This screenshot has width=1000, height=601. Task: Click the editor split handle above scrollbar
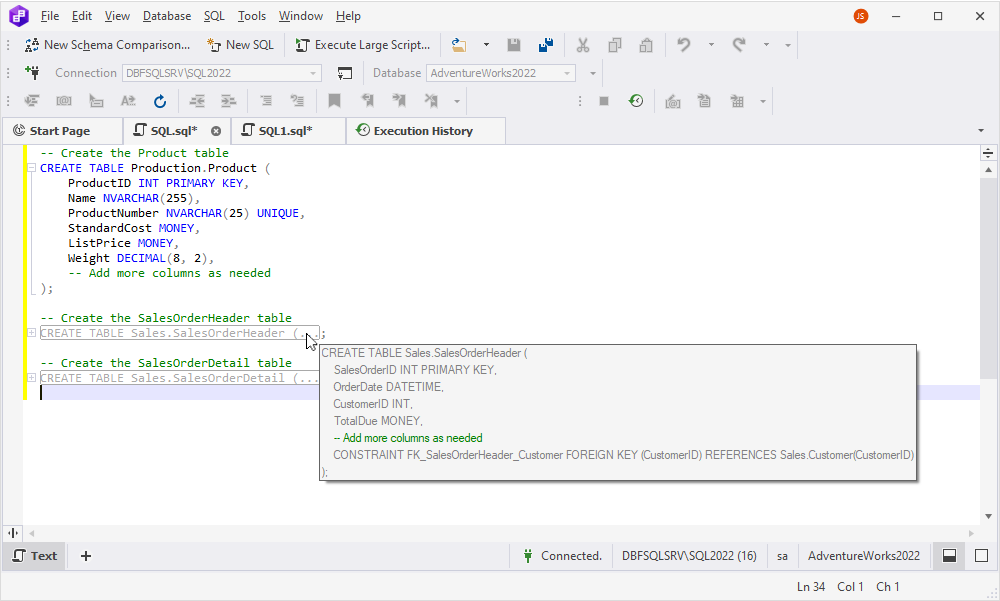pos(988,153)
